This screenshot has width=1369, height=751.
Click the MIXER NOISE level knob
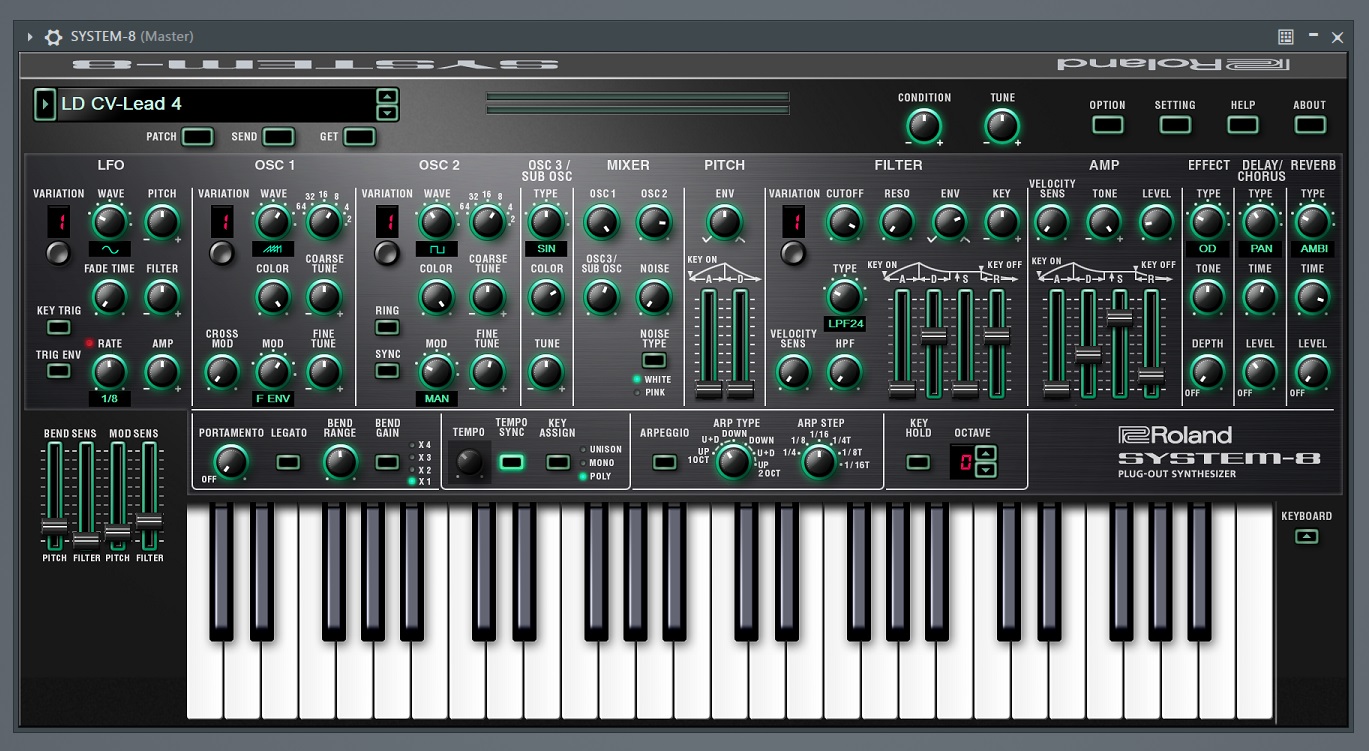[654, 297]
